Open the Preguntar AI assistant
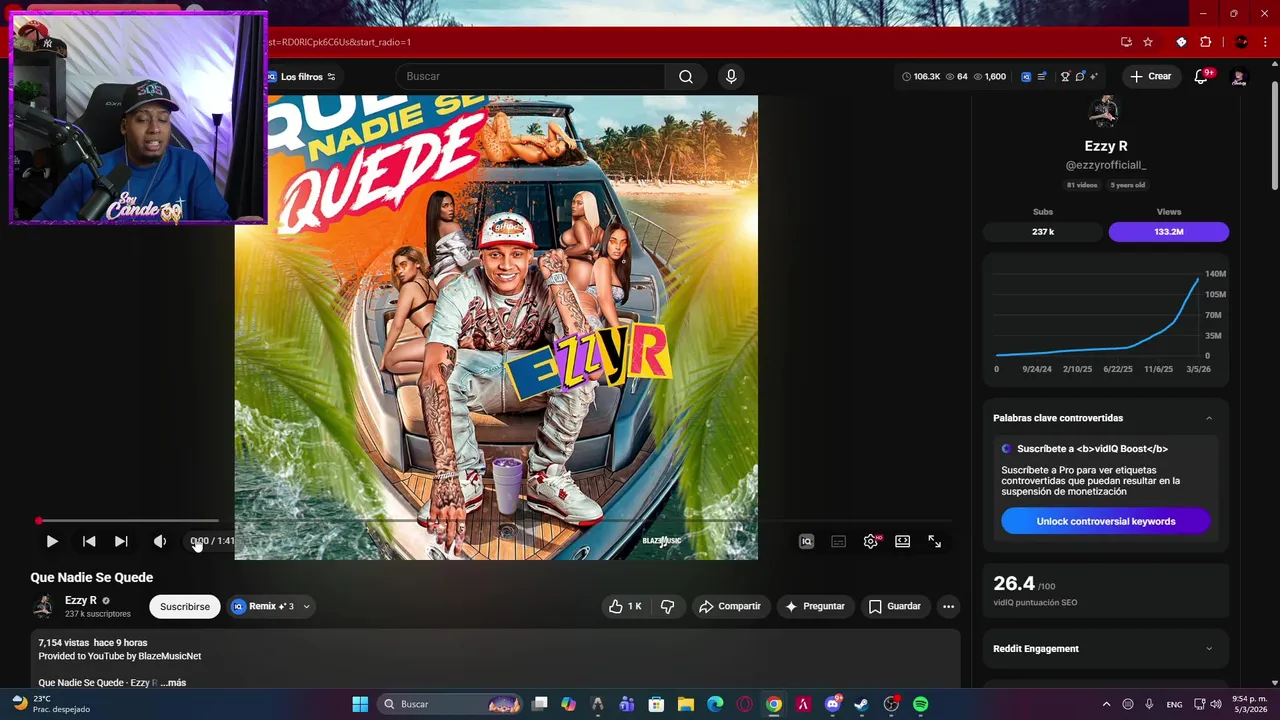 pos(815,606)
